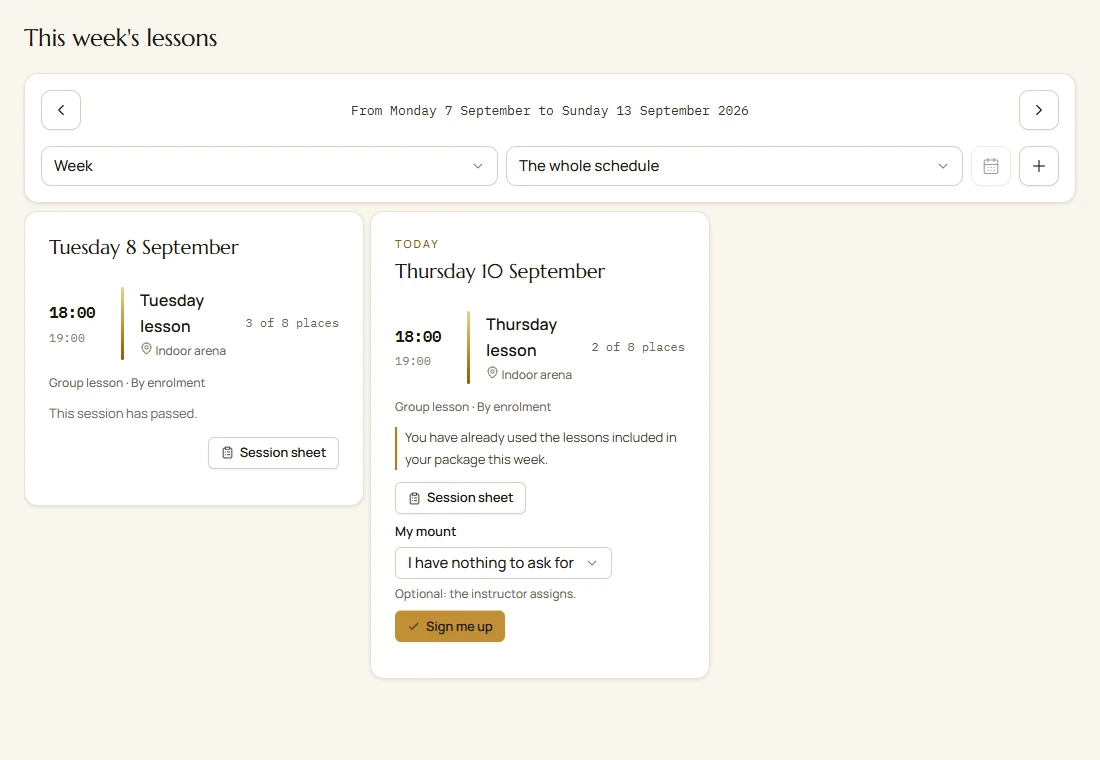Open the calendar date picker icon

[991, 166]
